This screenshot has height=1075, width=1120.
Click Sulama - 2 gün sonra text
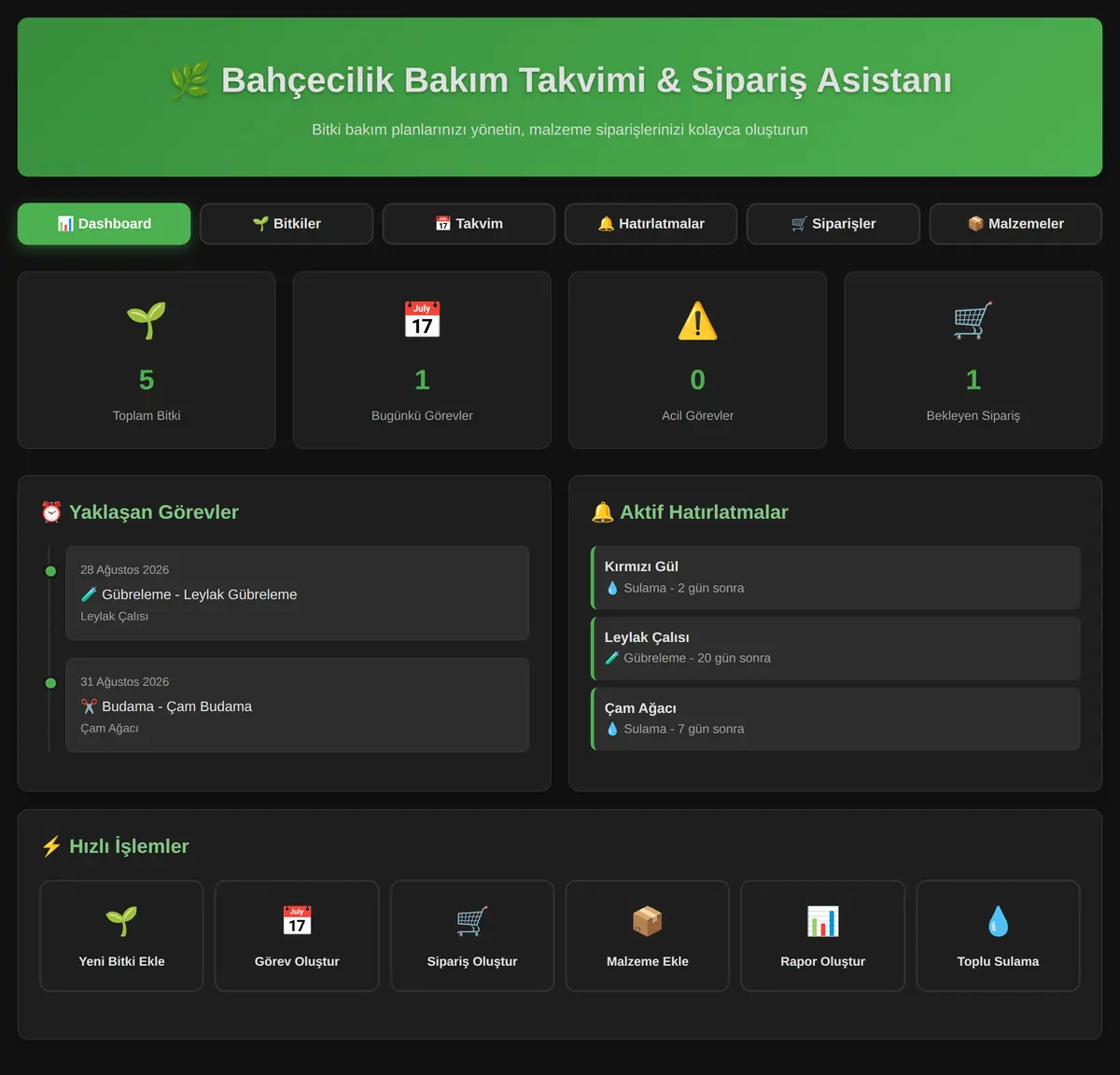(684, 588)
